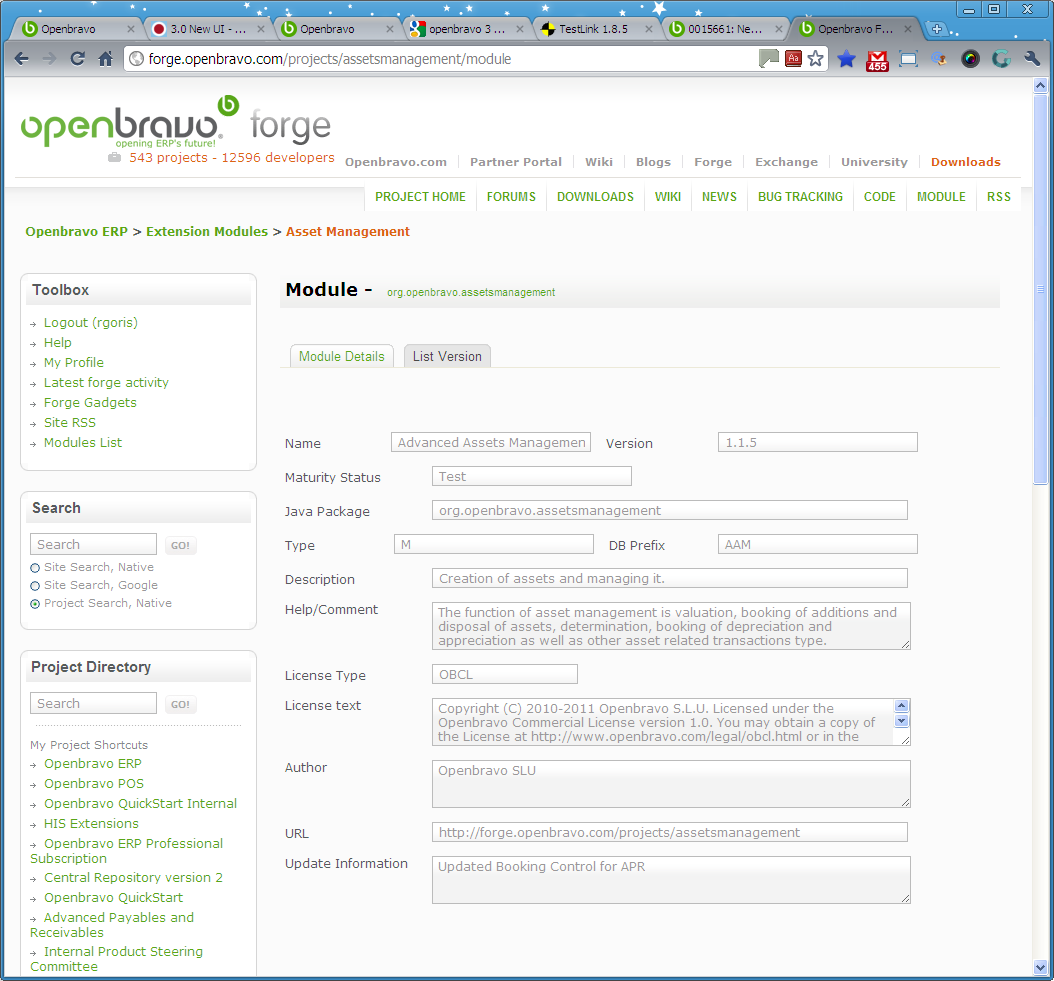Open org.openbravo.assetsmanagement module link

[x=471, y=292]
